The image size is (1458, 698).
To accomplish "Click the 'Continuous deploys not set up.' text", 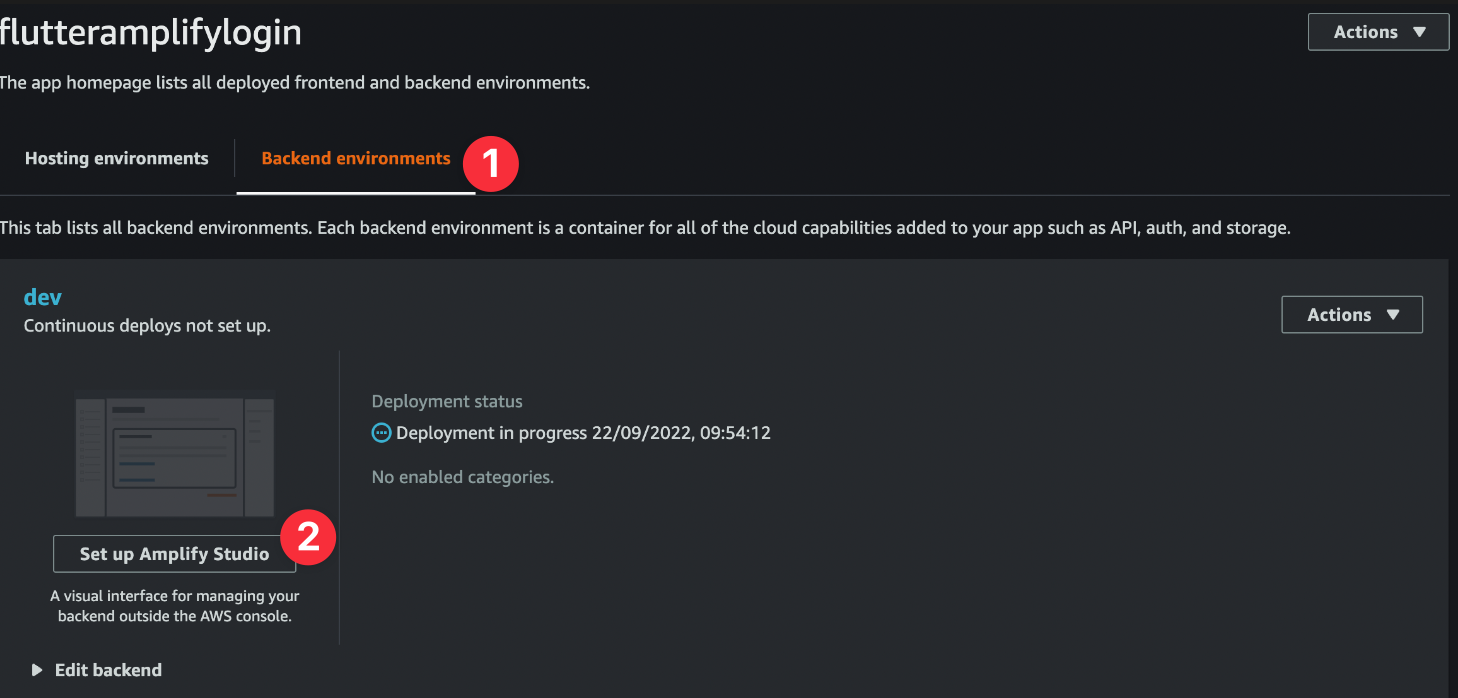I will click(147, 326).
